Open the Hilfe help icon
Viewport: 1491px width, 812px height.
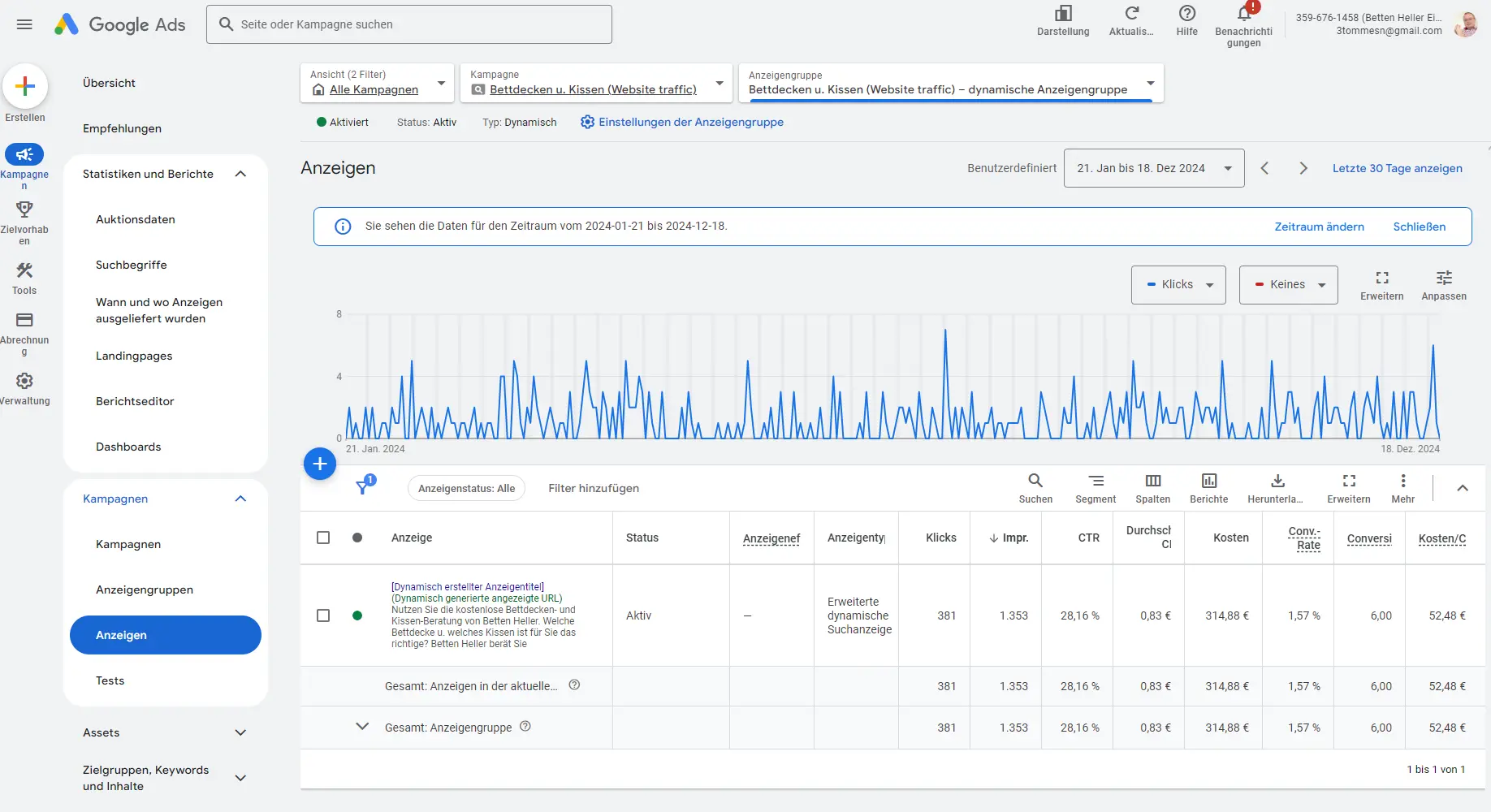(x=1186, y=14)
